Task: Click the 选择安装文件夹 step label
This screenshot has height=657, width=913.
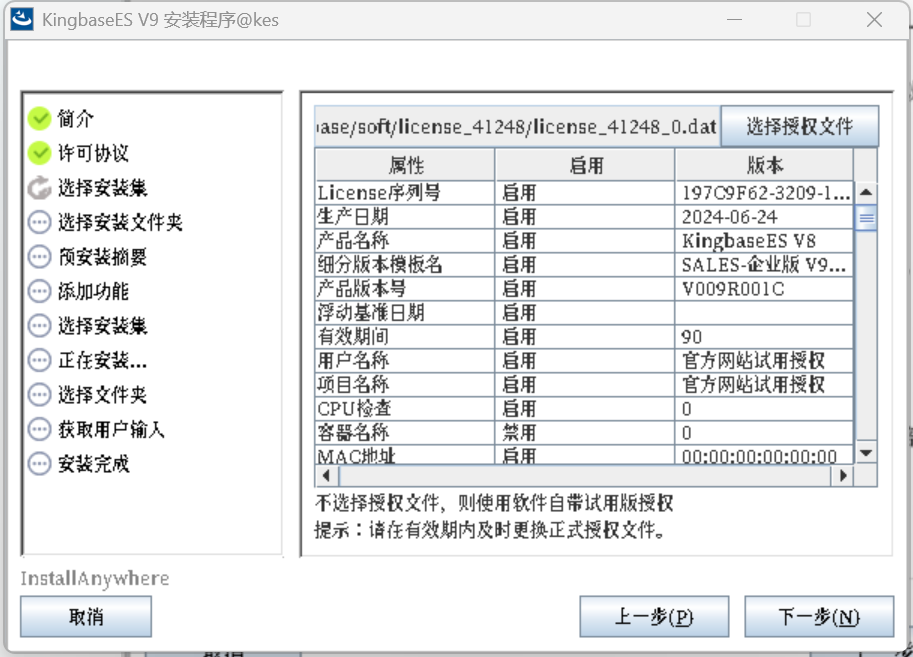Action: click(x=120, y=222)
